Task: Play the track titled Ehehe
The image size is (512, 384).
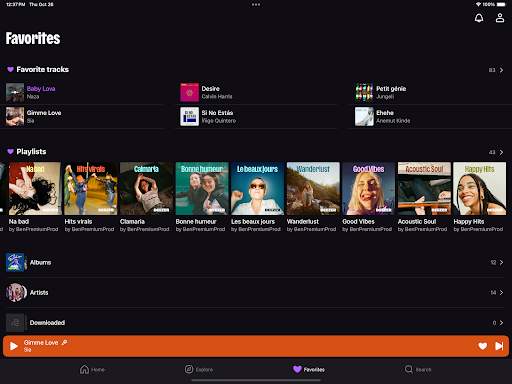Action: (x=385, y=113)
